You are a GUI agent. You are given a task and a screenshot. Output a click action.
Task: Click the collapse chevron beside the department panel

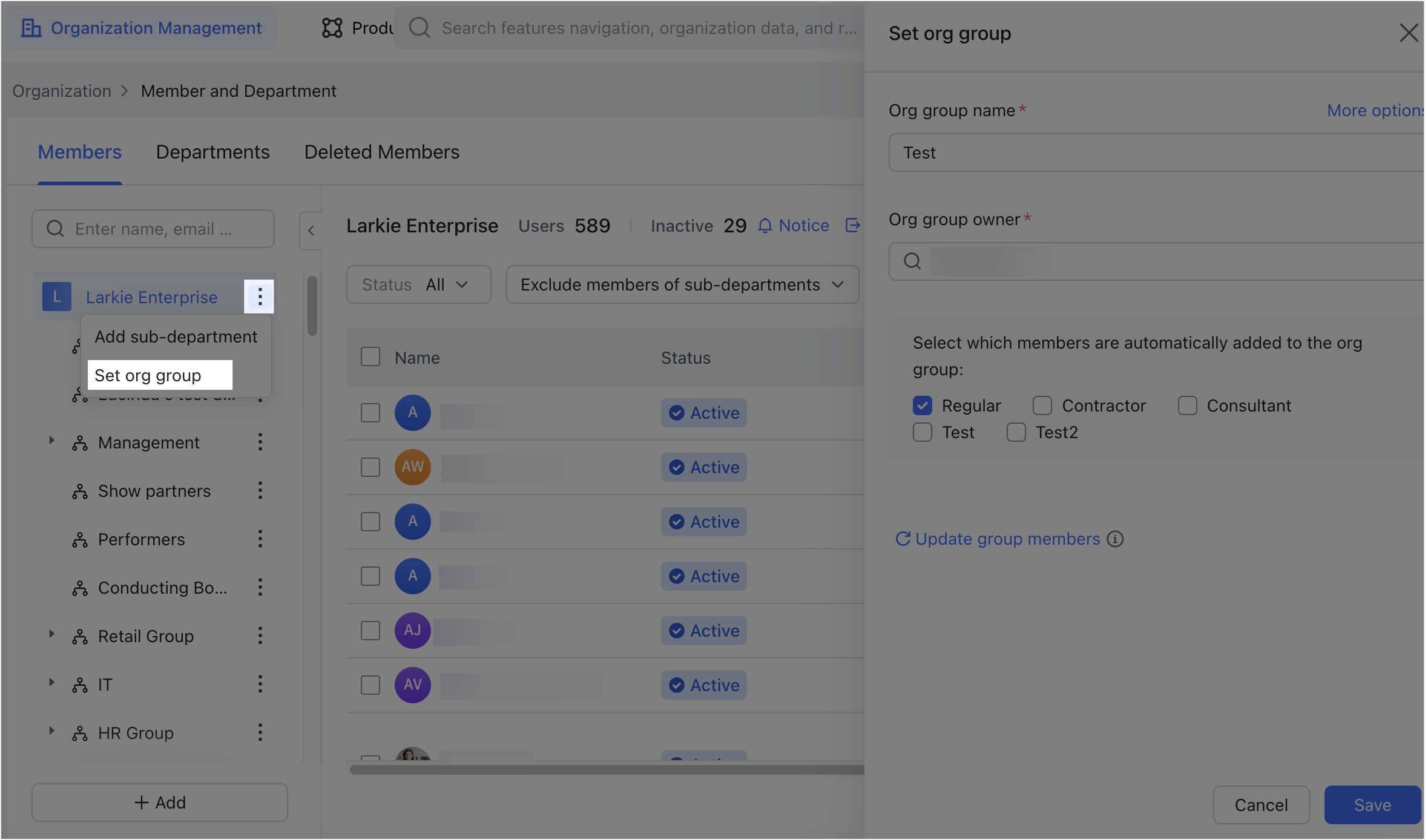point(311,230)
